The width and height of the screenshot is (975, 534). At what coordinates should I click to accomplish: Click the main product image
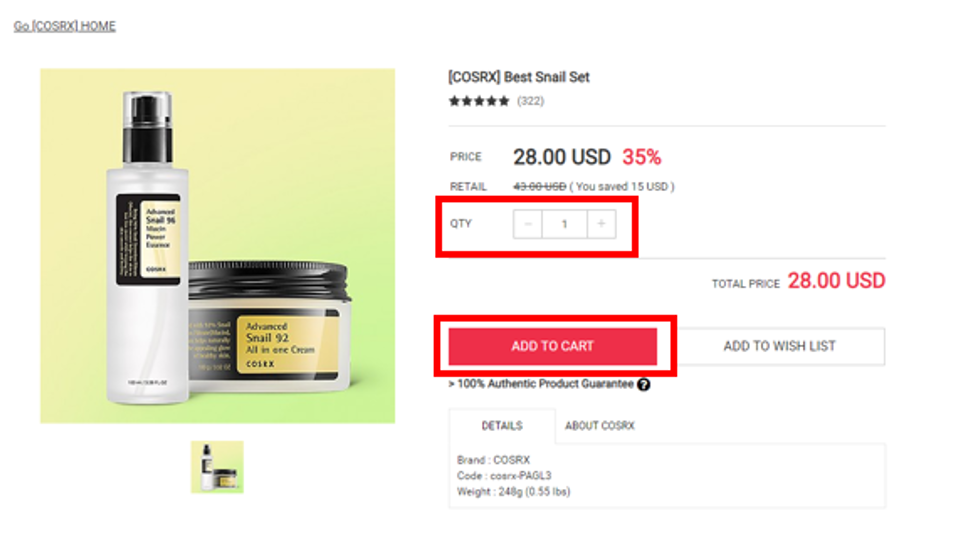[x=218, y=246]
